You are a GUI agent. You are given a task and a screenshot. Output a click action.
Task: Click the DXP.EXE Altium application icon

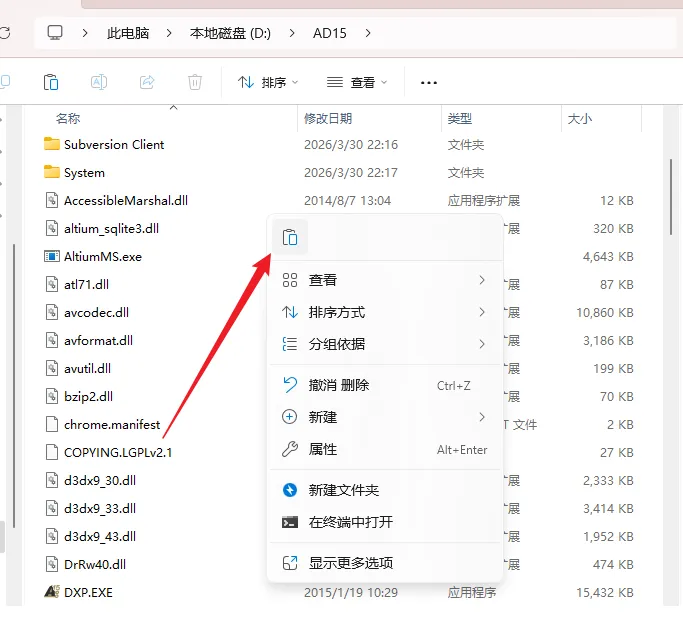52,592
